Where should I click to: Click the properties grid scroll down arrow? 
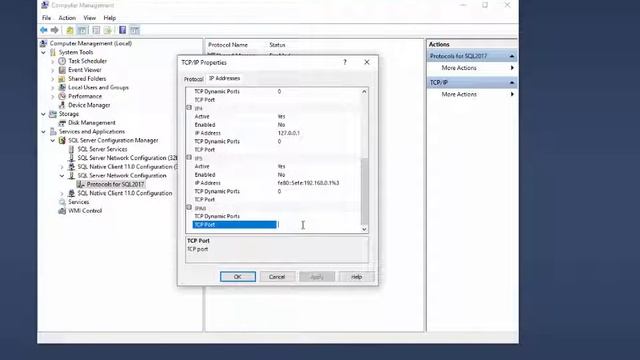(x=364, y=229)
